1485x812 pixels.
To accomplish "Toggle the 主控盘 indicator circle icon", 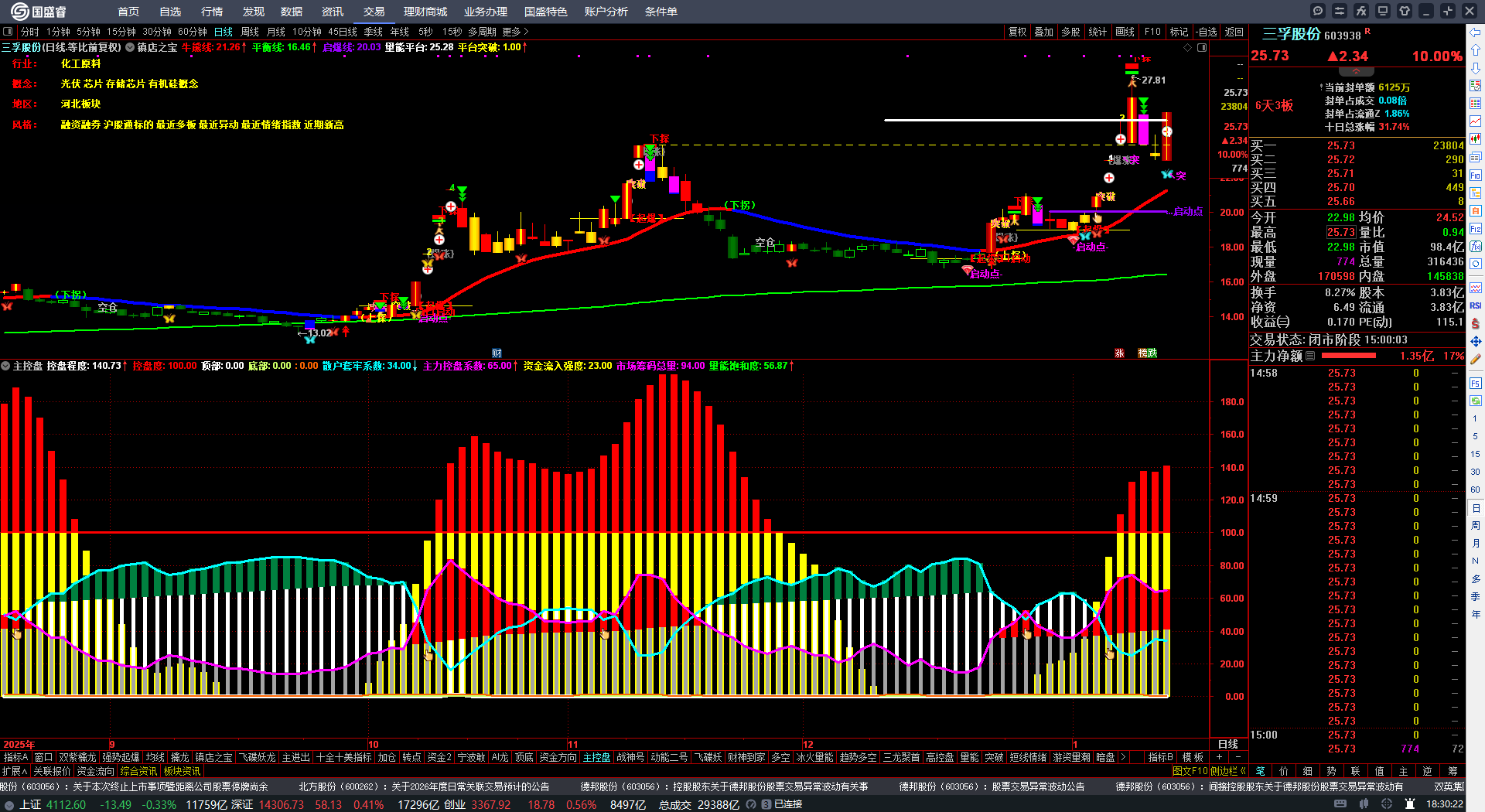I will (x=5, y=366).
